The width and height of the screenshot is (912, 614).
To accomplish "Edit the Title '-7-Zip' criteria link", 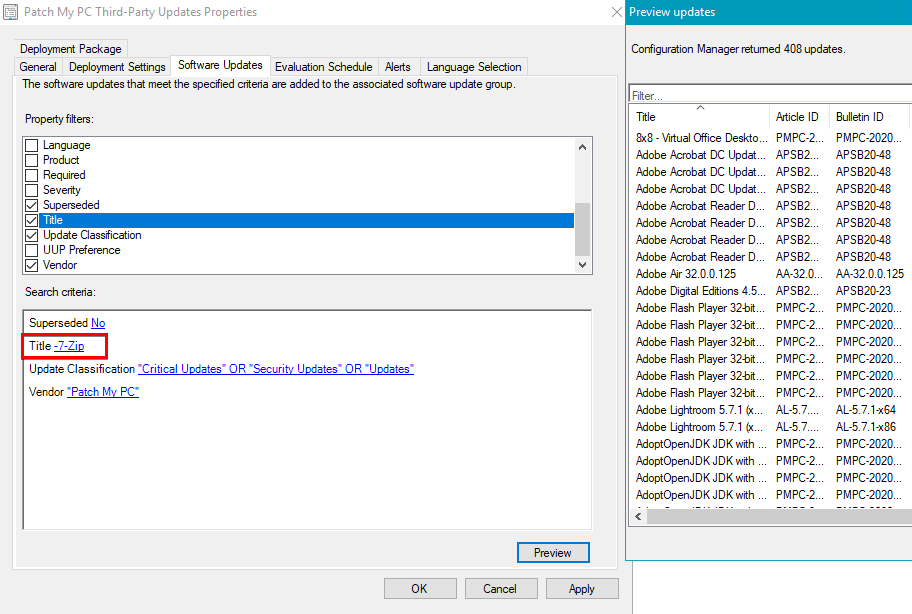I will click(x=69, y=346).
